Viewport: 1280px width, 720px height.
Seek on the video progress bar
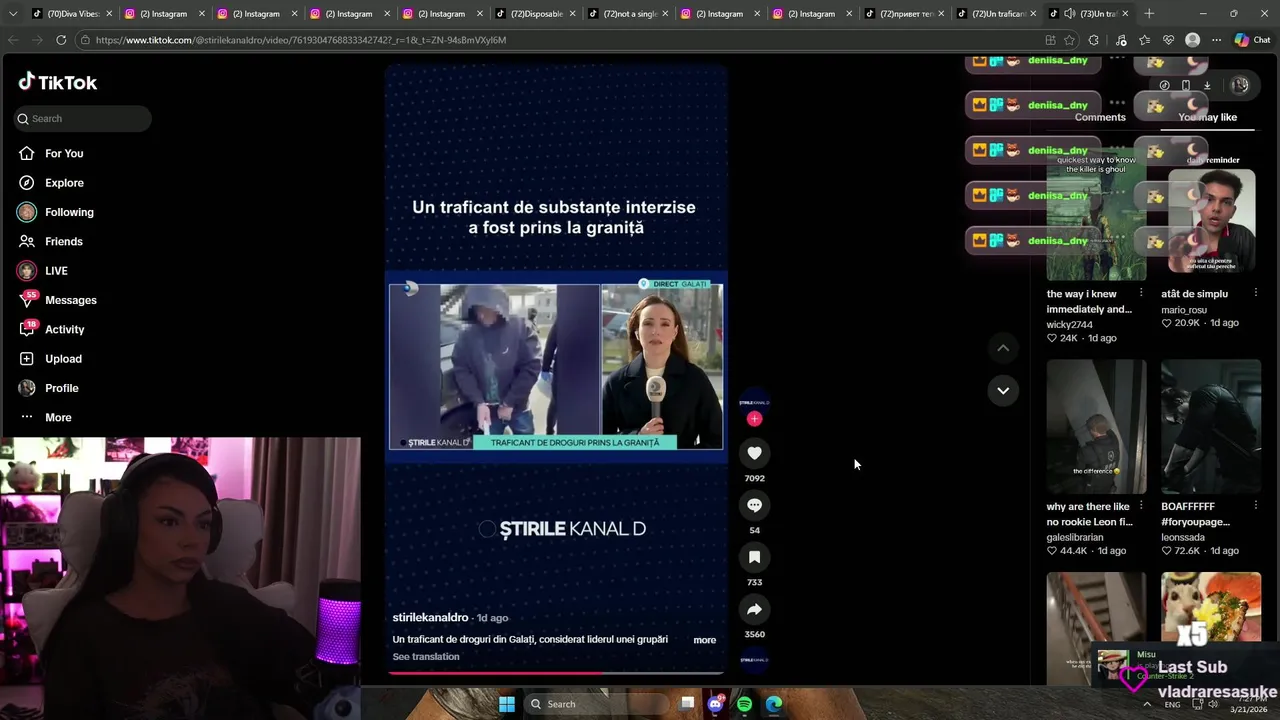click(x=555, y=673)
